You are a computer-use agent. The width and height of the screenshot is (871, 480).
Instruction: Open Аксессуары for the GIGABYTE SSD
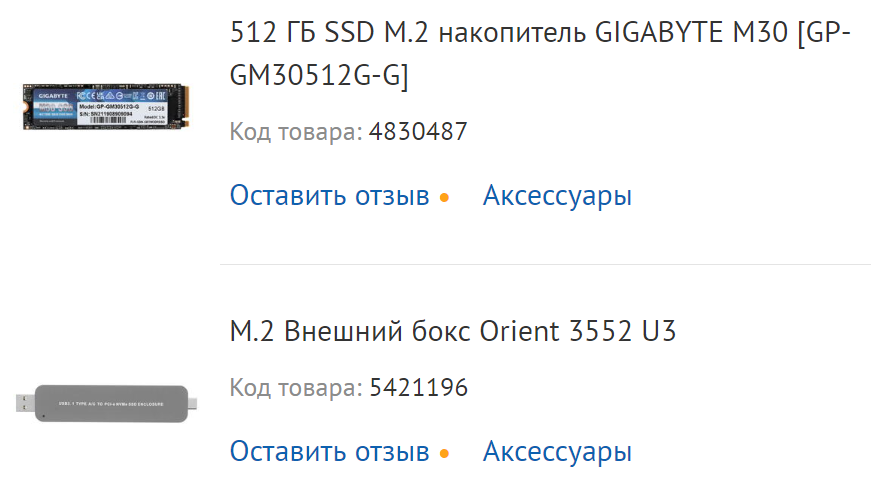(x=557, y=195)
